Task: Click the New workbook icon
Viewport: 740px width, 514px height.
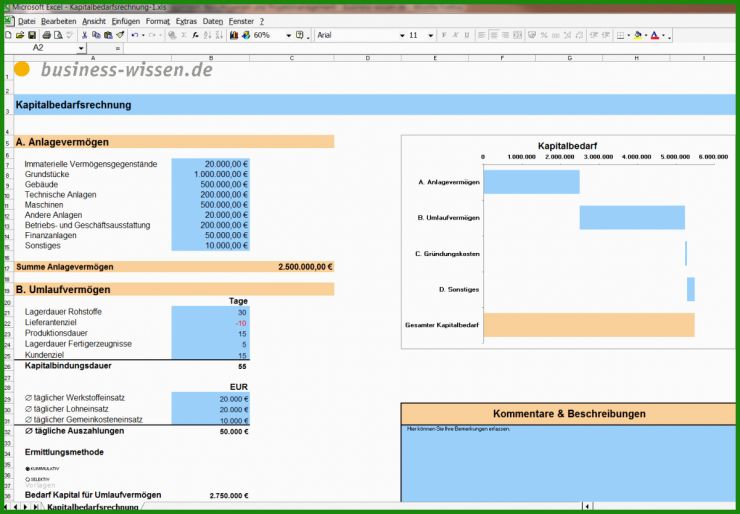Action: coord(8,35)
